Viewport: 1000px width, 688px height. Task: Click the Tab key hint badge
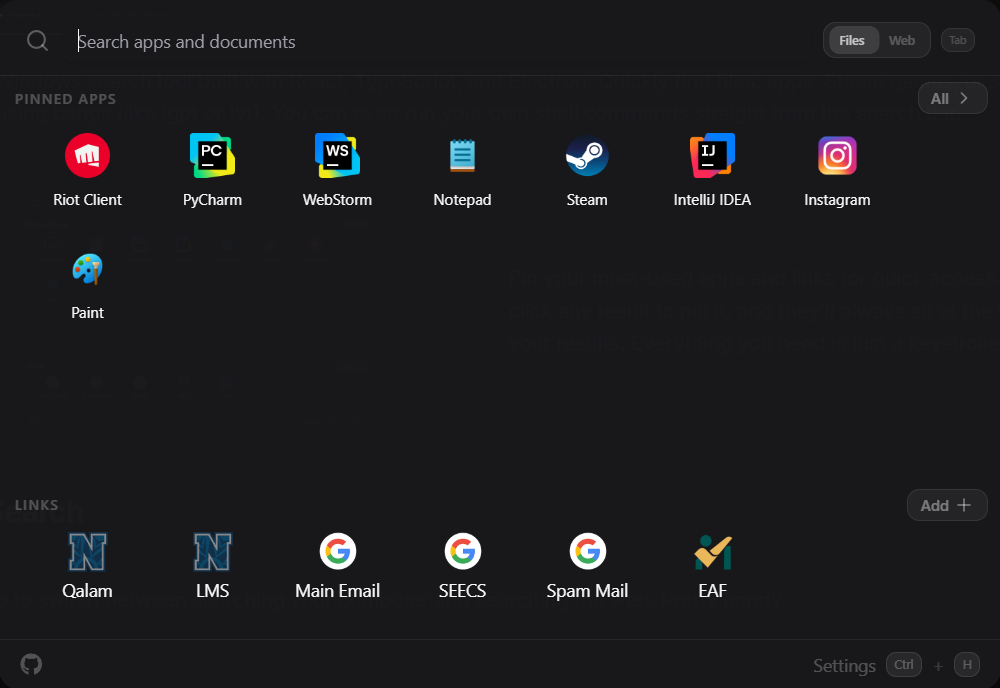[958, 40]
